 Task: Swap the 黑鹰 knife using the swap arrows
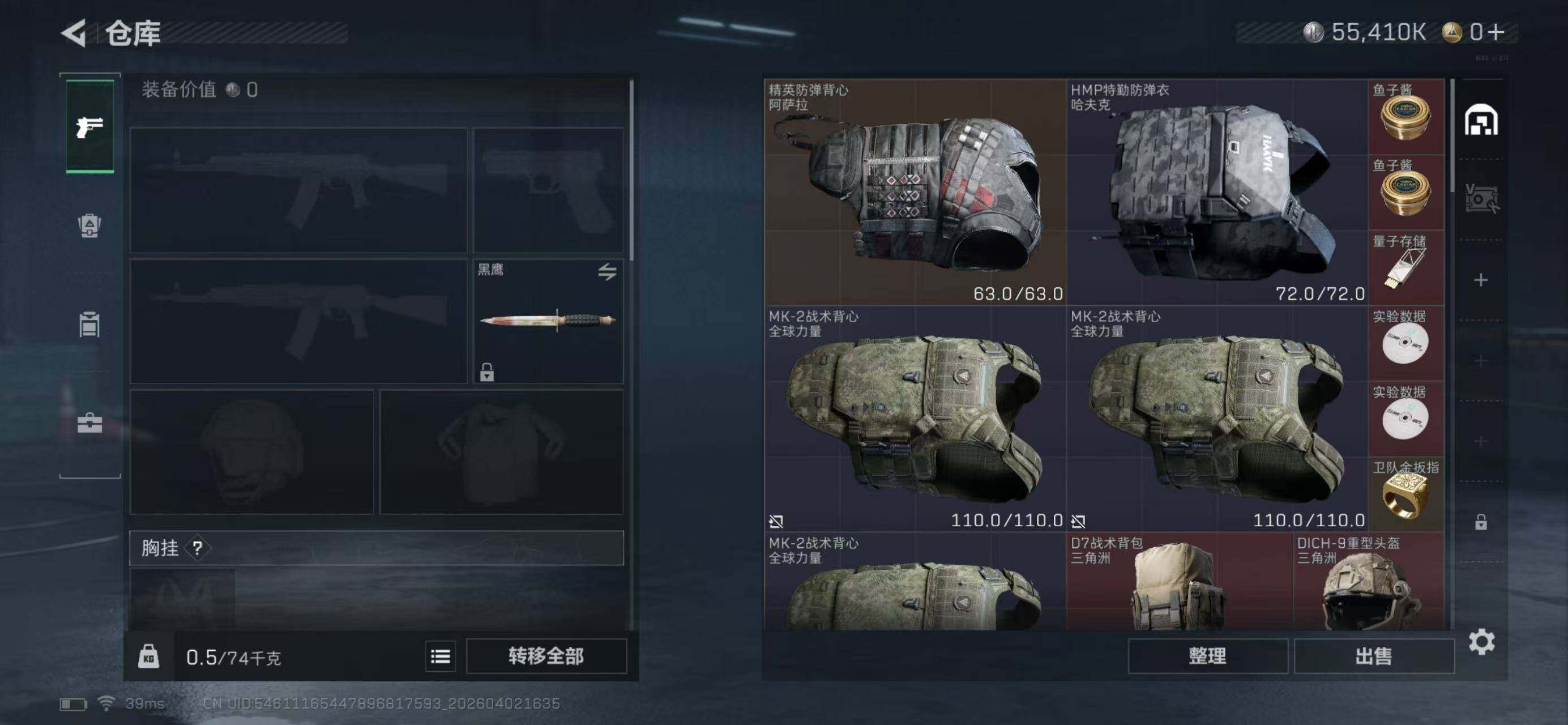click(606, 271)
